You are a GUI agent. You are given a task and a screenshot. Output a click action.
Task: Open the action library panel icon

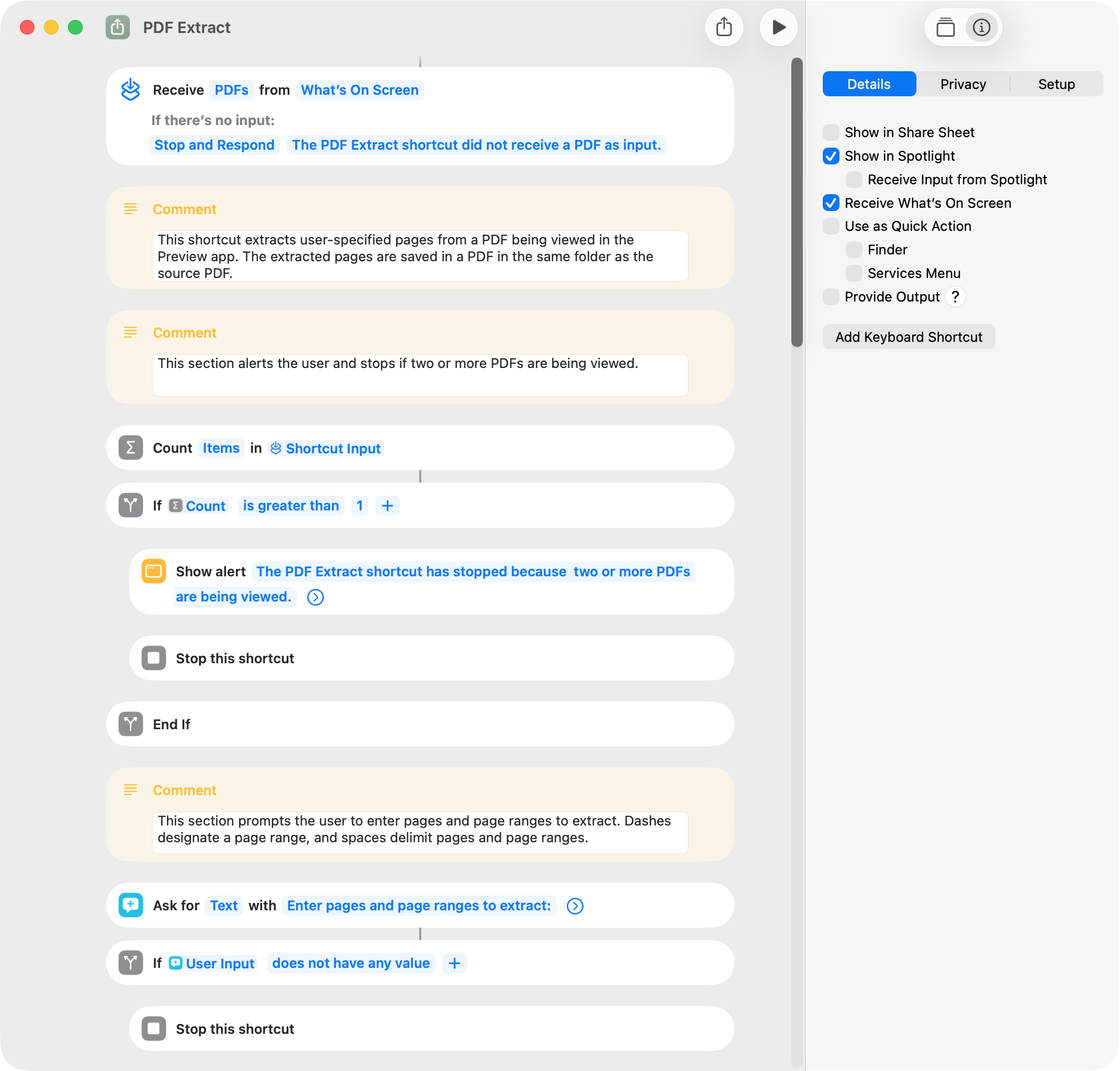[945, 27]
